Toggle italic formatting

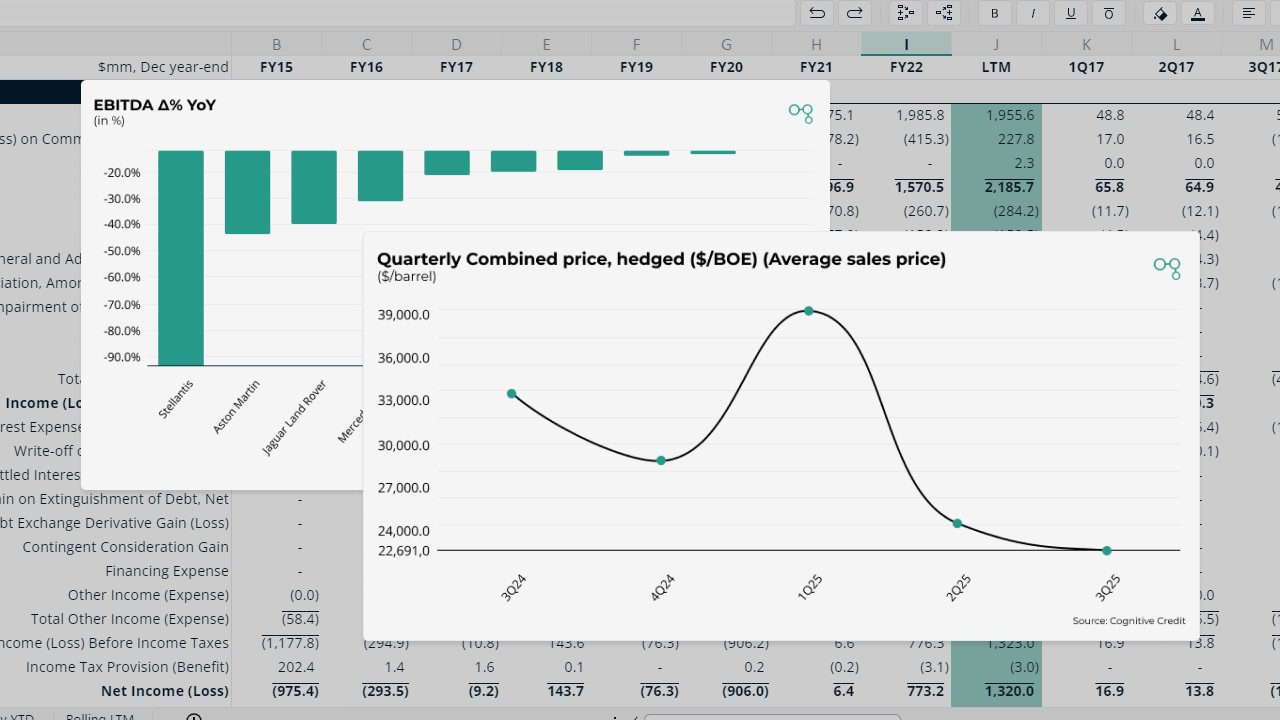click(1035, 13)
